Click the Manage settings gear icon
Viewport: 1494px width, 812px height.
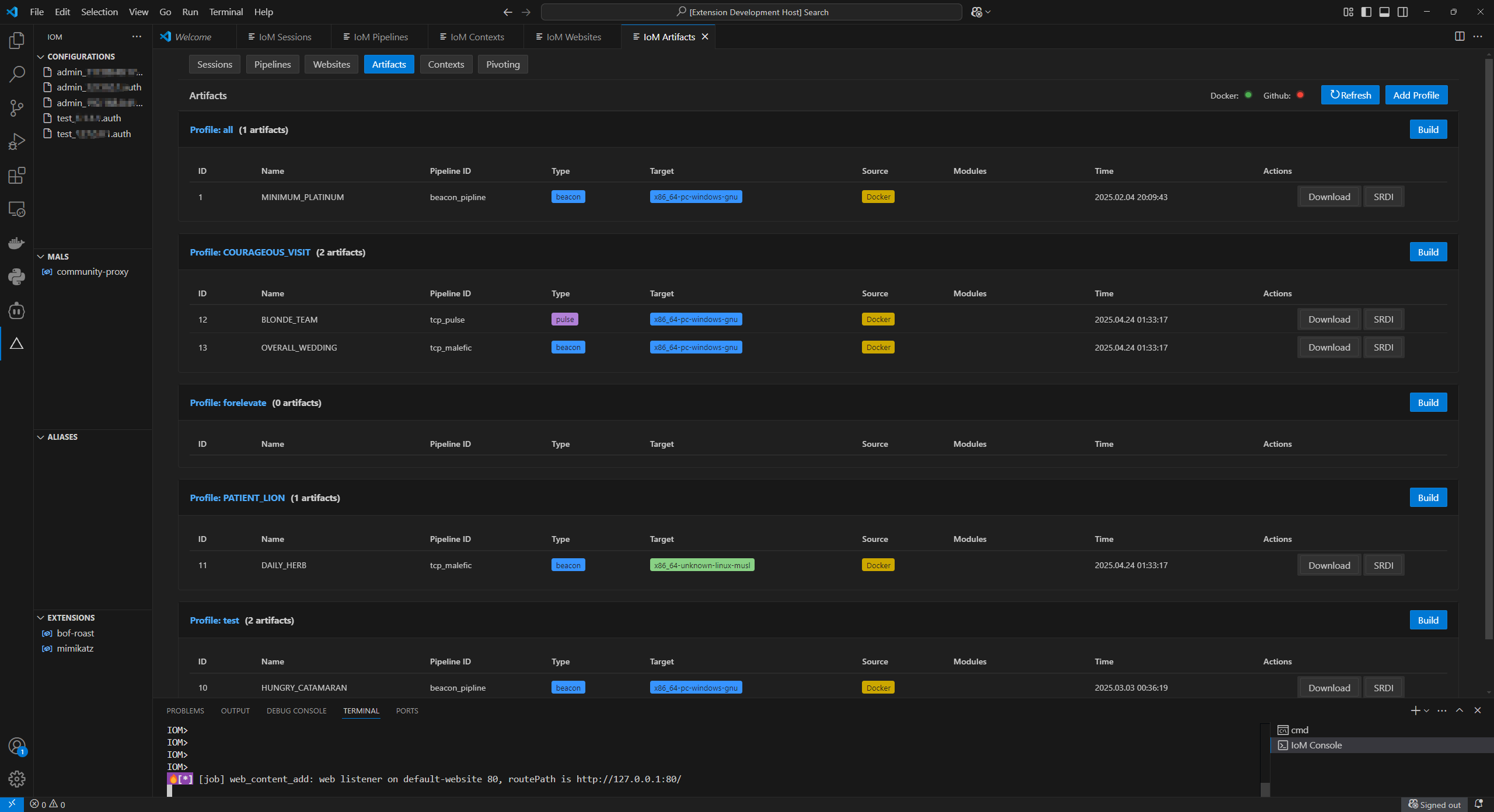point(17,779)
